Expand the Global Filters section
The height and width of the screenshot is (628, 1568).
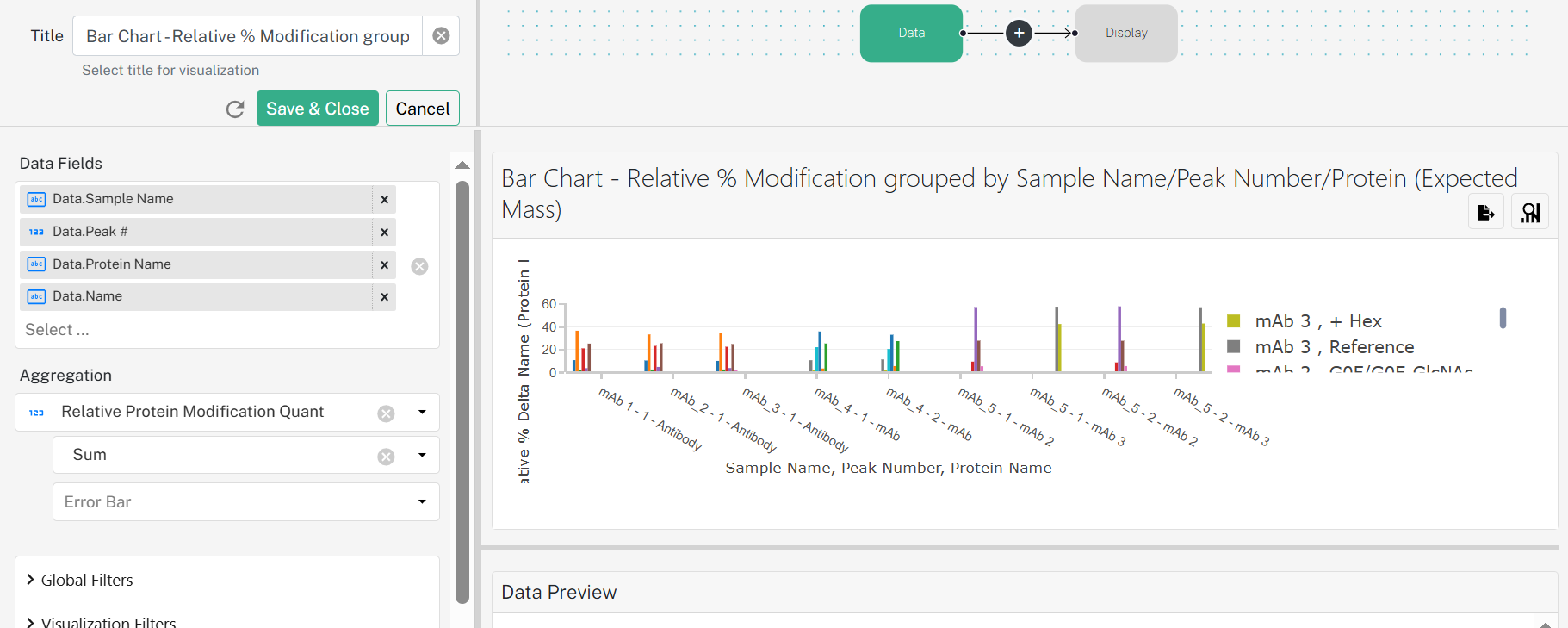pos(227,580)
